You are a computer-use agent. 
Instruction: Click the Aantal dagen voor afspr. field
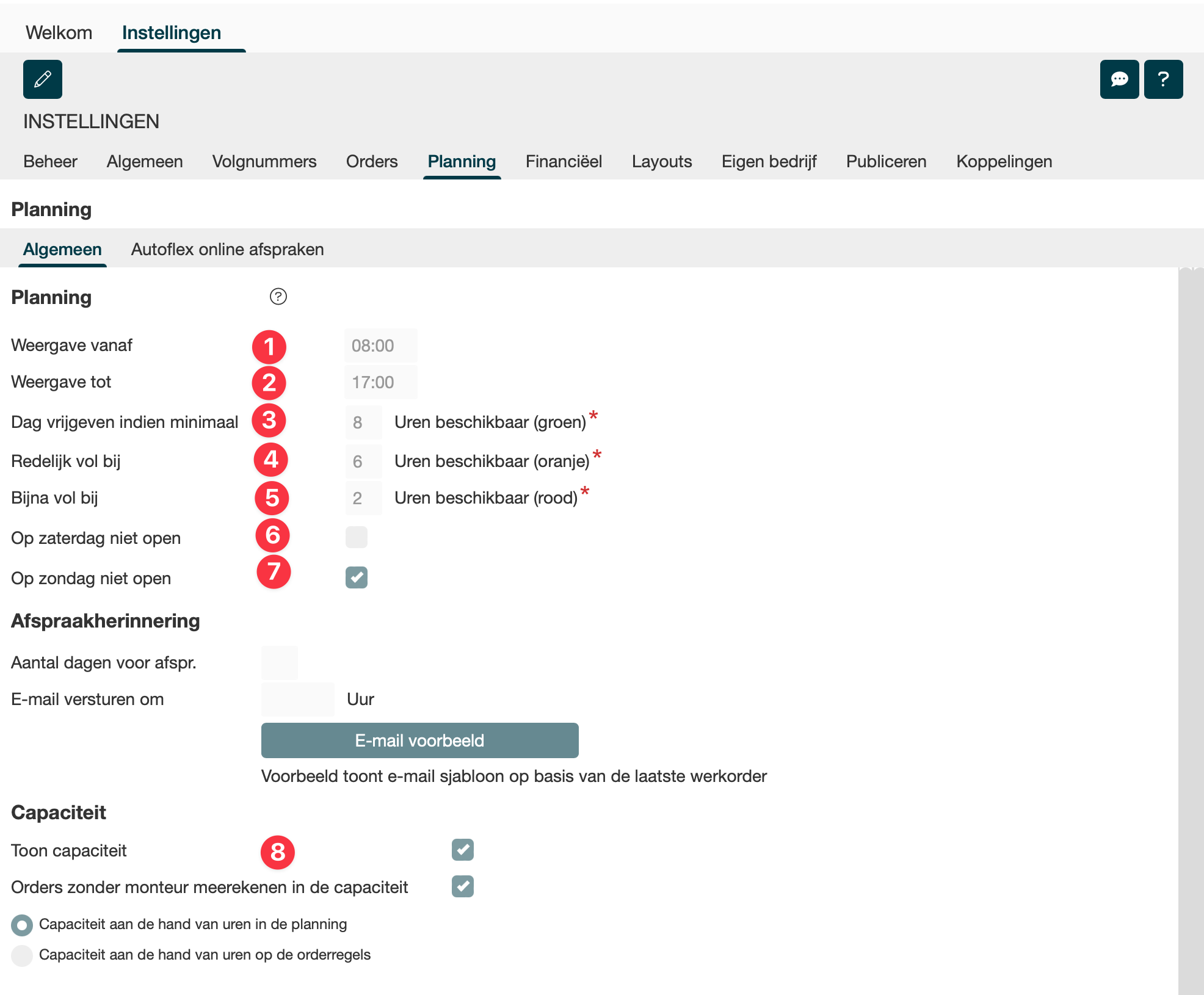(280, 663)
